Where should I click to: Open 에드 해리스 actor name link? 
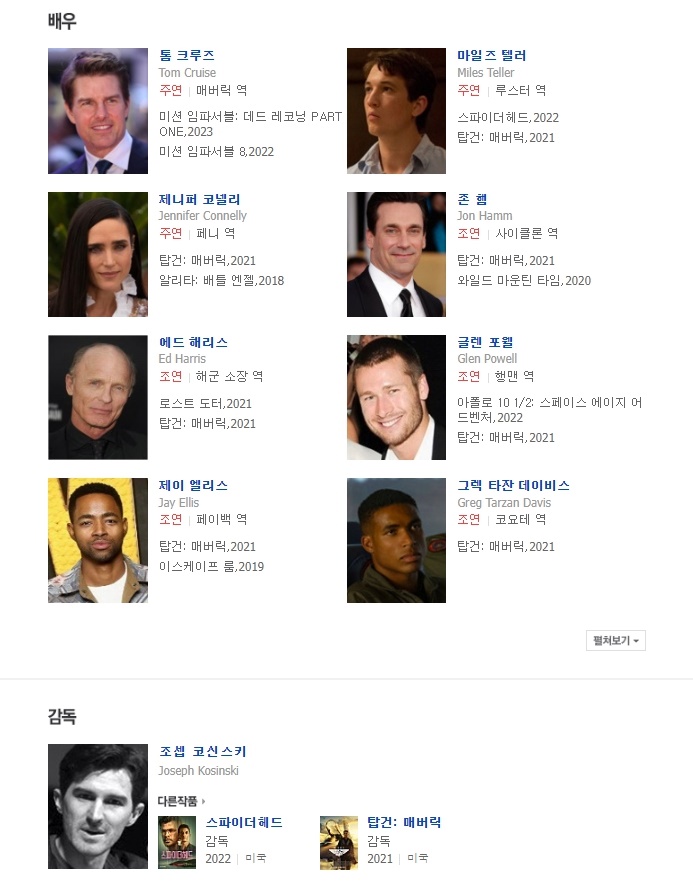(x=193, y=342)
